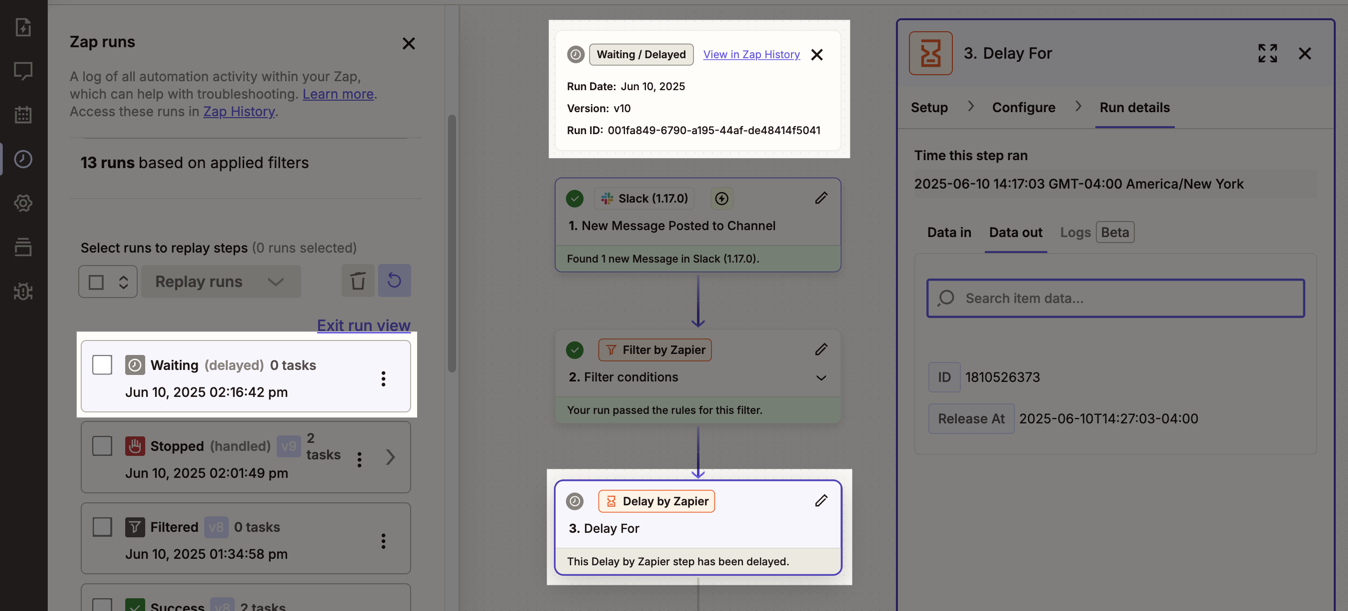This screenshot has width=1348, height=611.
Task: Open the settings gear icon in sidebar
Action: pos(23,203)
